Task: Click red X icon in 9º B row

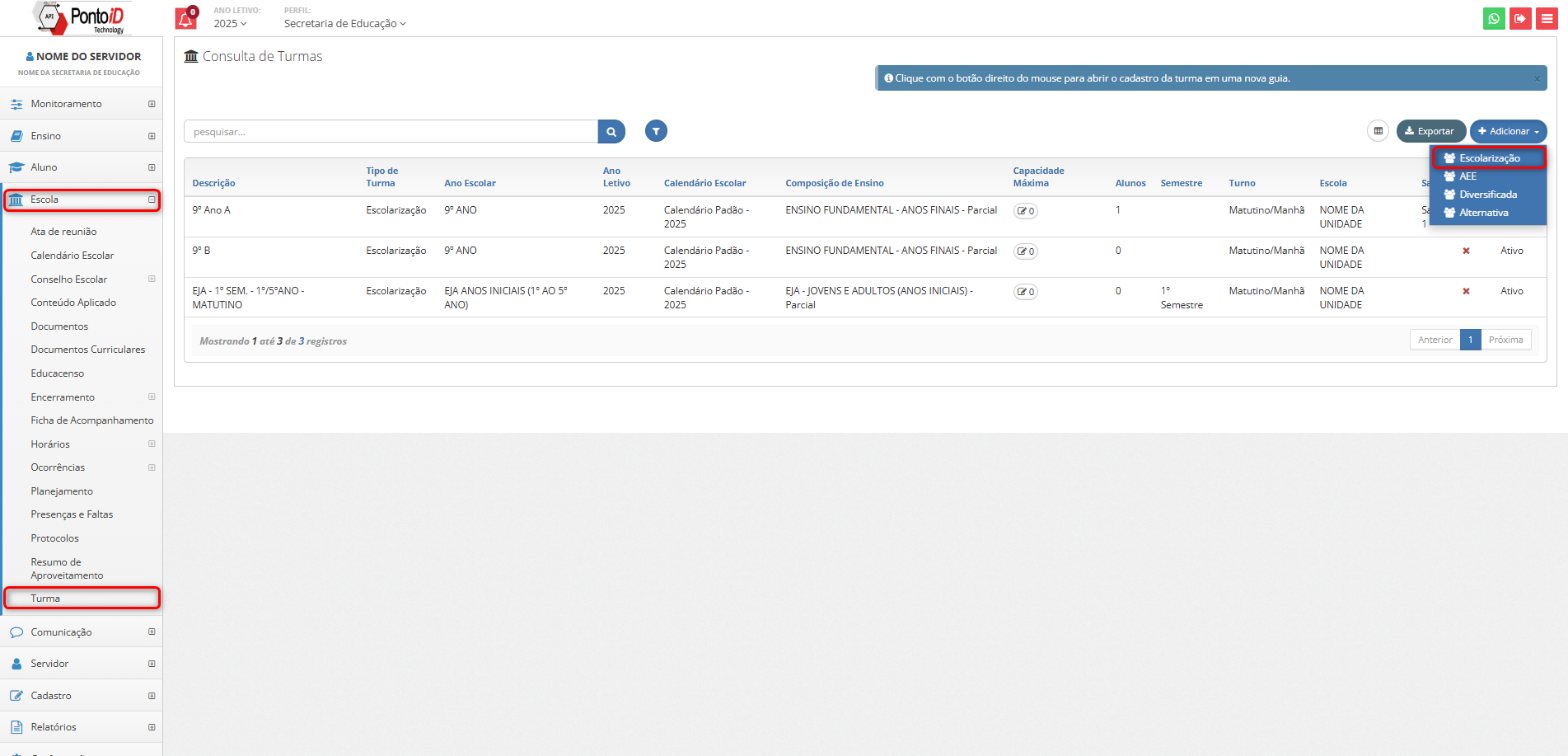Action: pyautogui.click(x=1466, y=251)
